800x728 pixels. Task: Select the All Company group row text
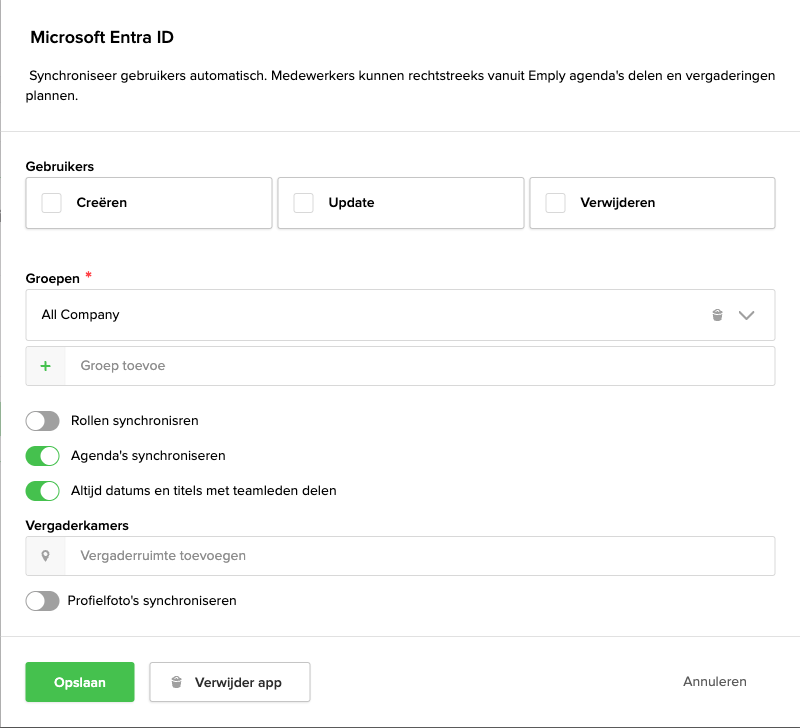[80, 315]
